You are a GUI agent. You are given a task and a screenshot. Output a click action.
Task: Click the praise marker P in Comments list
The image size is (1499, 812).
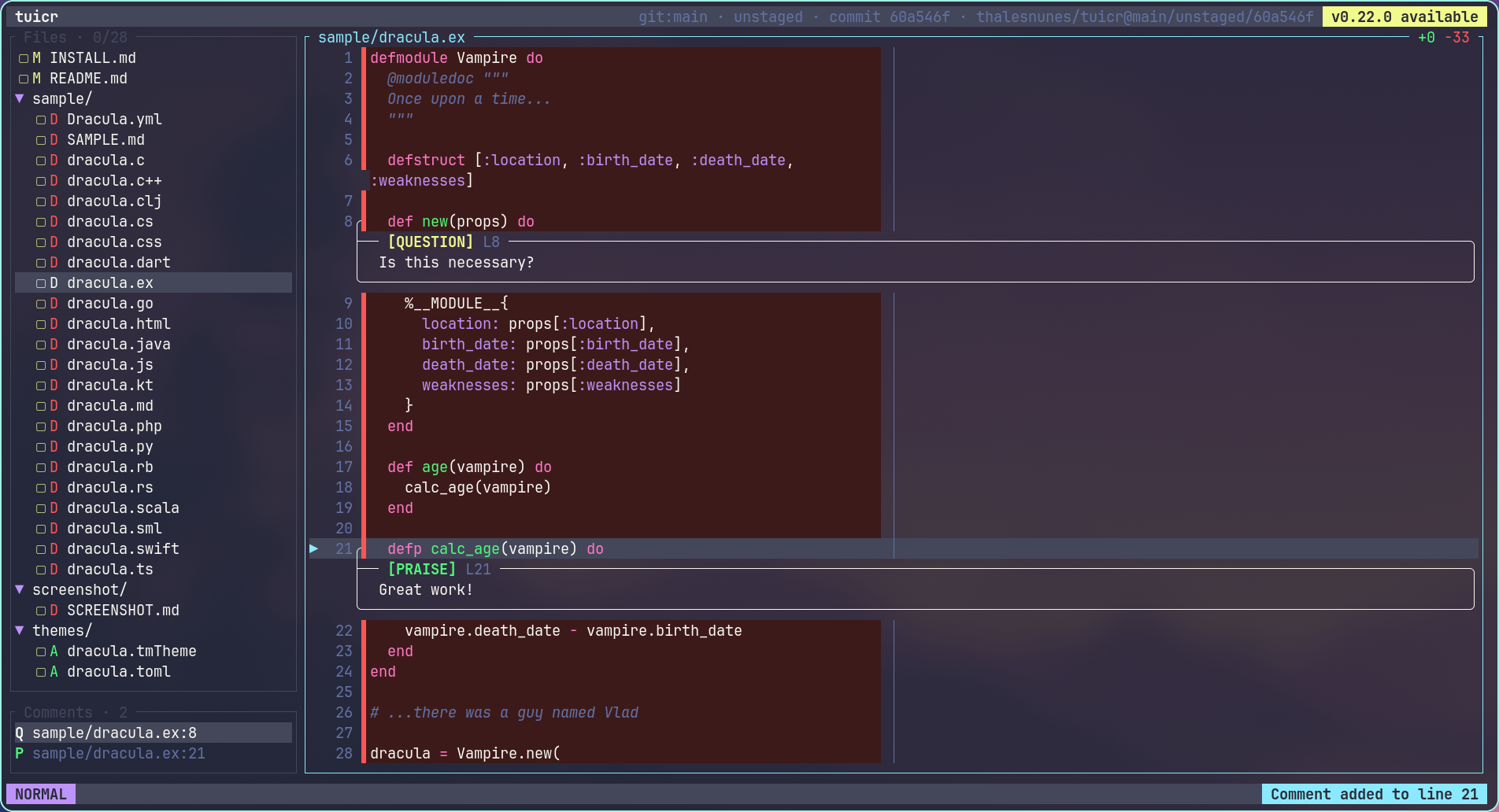click(x=20, y=754)
